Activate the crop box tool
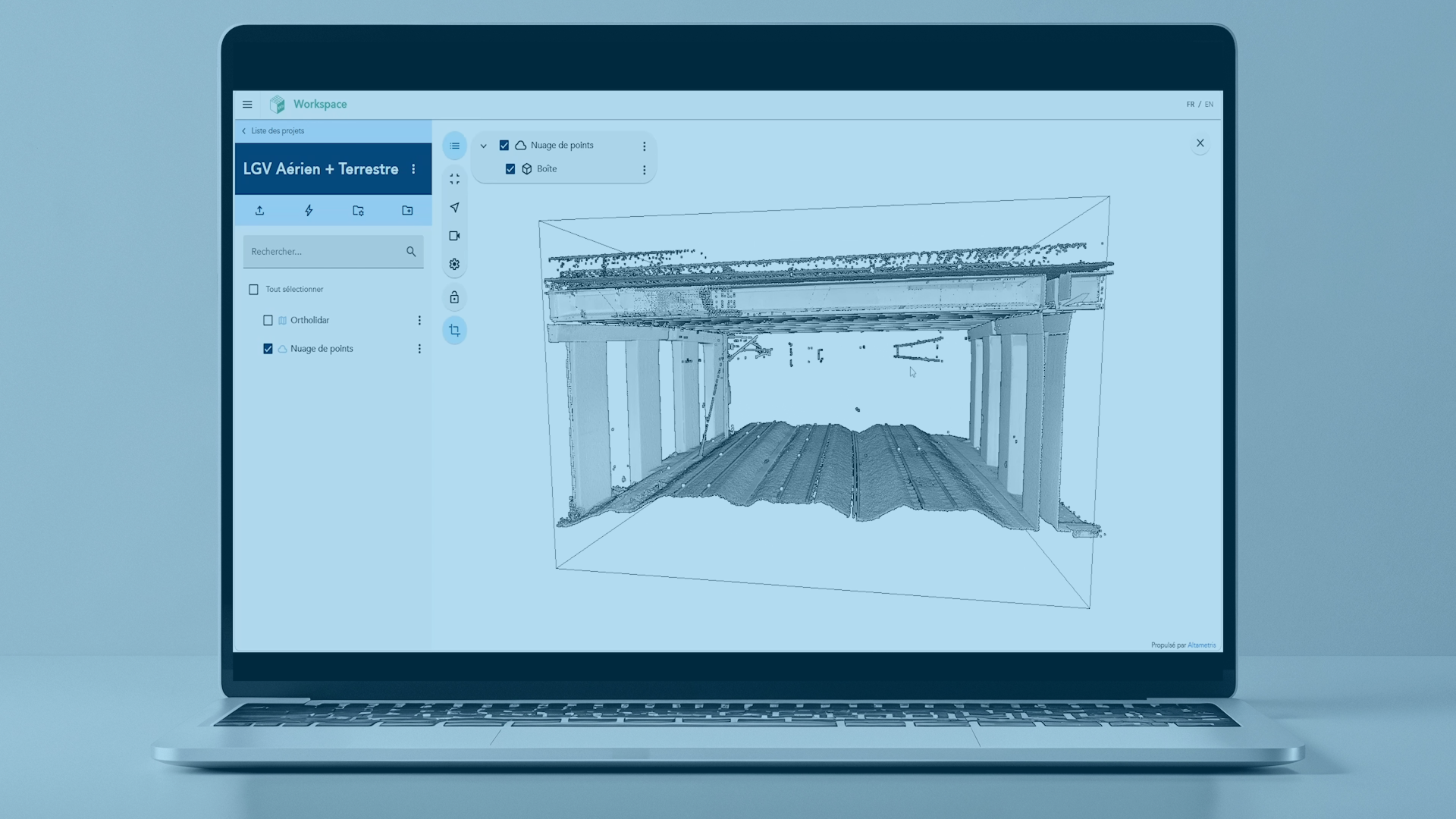1456x819 pixels. coord(454,330)
